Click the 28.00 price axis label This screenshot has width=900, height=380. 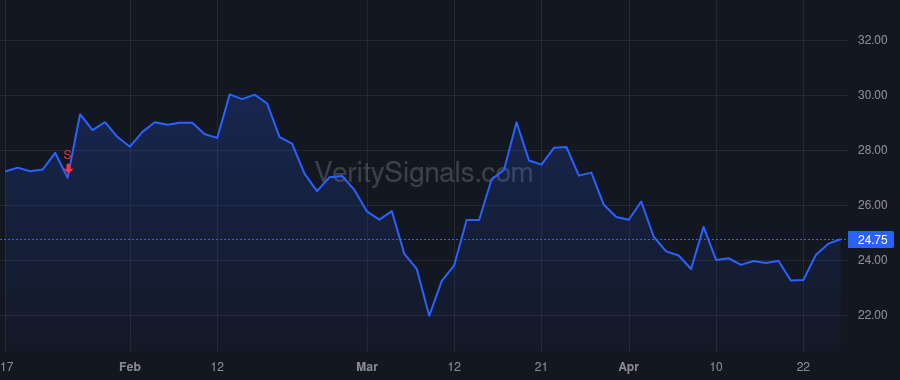[872, 150]
